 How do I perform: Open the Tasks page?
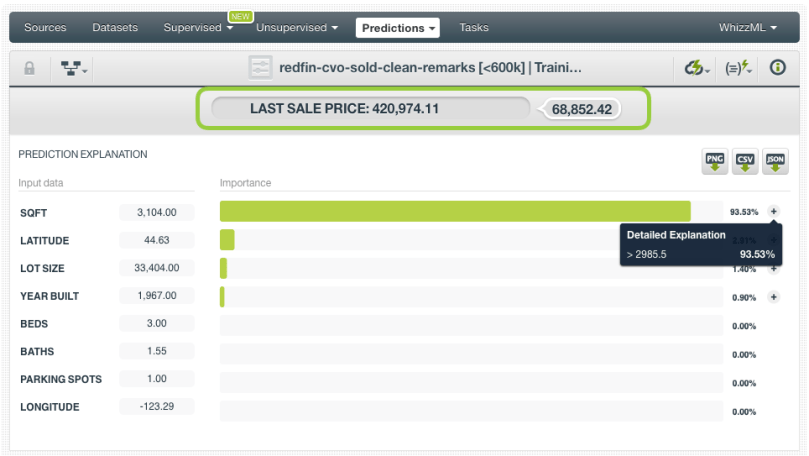(474, 28)
